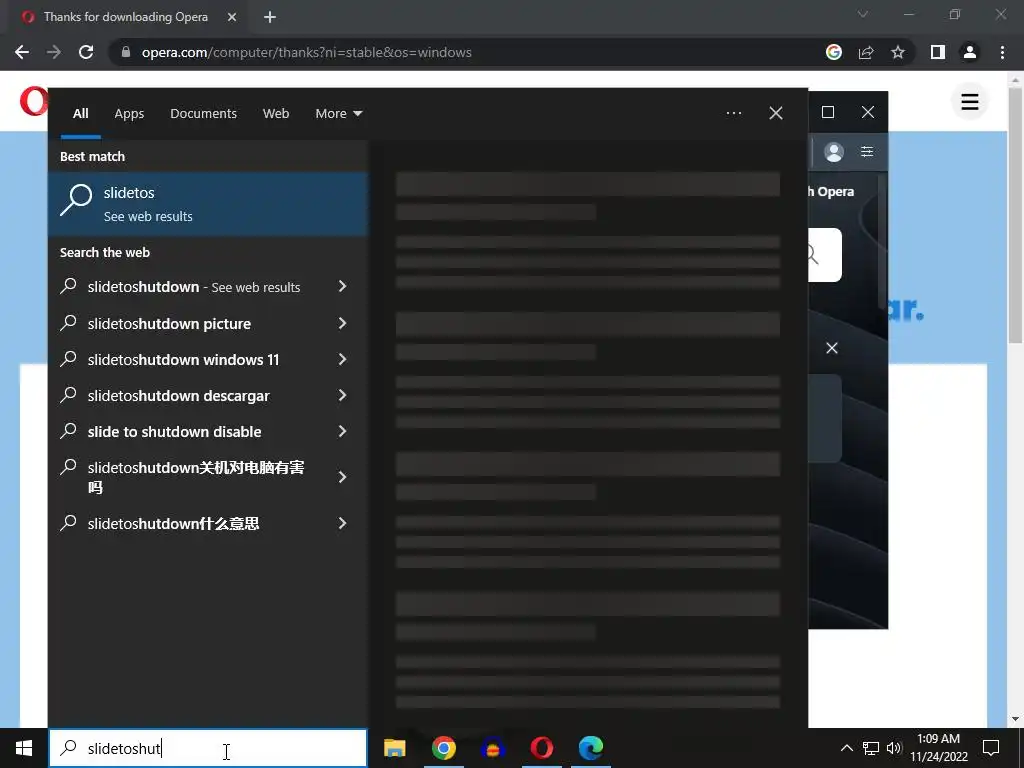Open slidetos best match result
1024x768 pixels.
[208, 204]
